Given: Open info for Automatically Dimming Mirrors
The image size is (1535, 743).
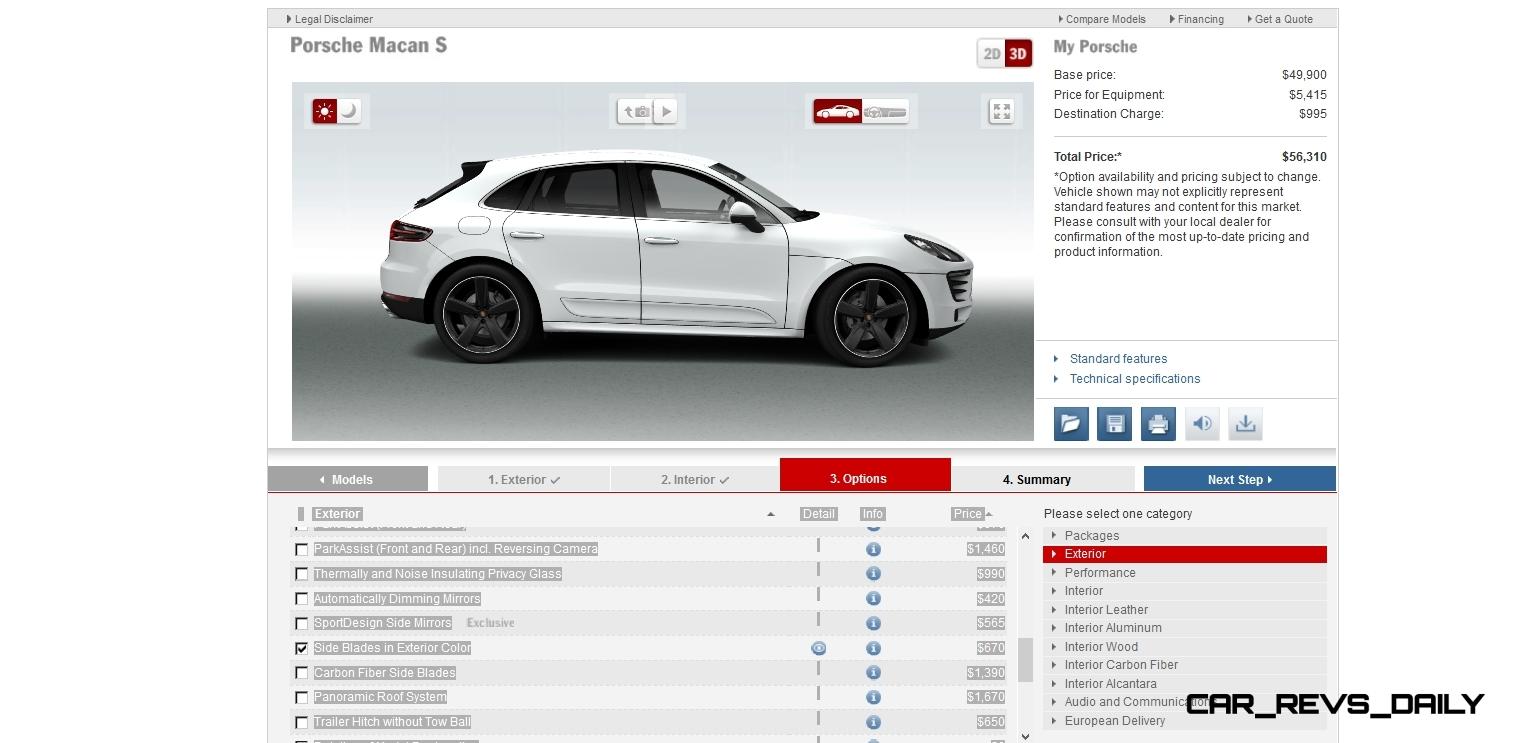Looking at the screenshot, I should [x=873, y=598].
